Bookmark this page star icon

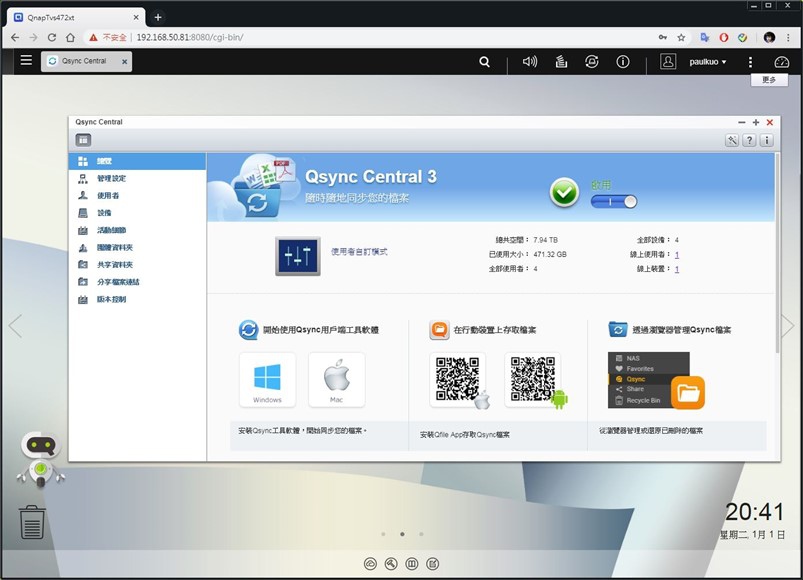[x=681, y=37]
